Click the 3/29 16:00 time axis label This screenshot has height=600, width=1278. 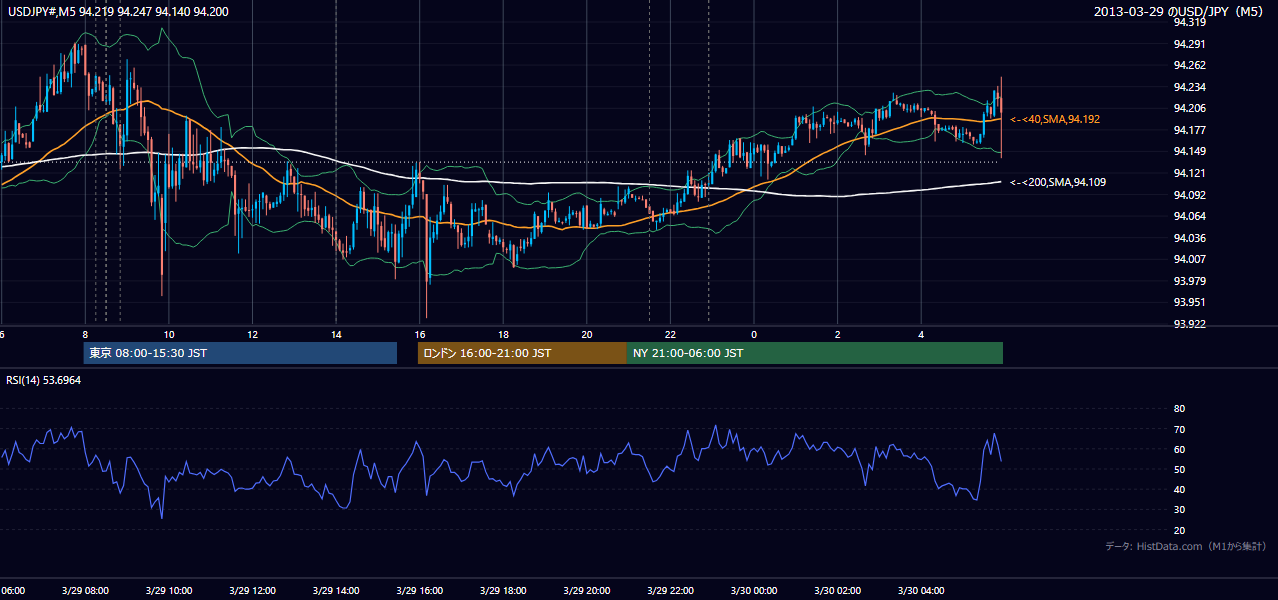(420, 590)
